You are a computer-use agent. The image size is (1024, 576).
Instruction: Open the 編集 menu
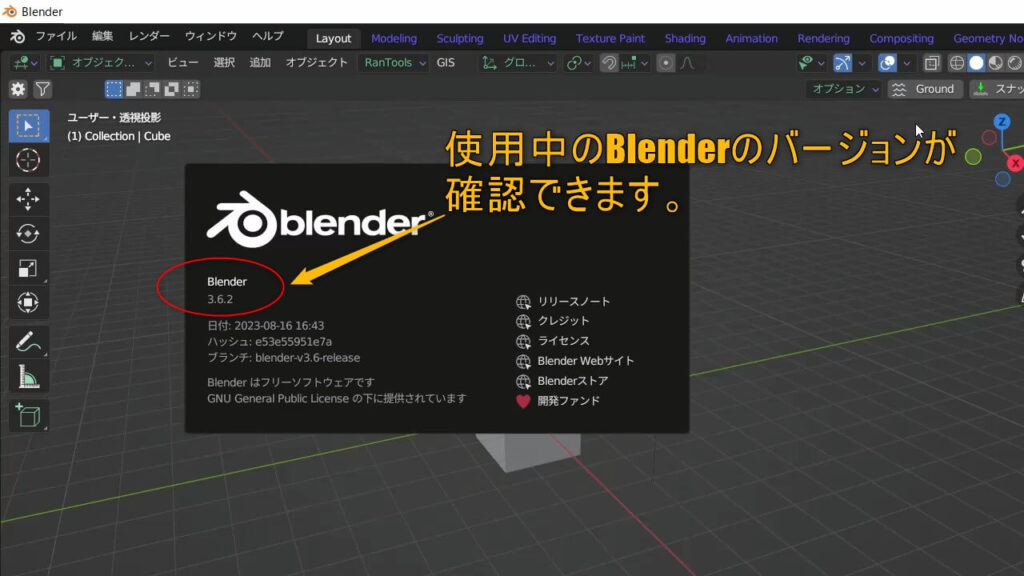(x=102, y=37)
